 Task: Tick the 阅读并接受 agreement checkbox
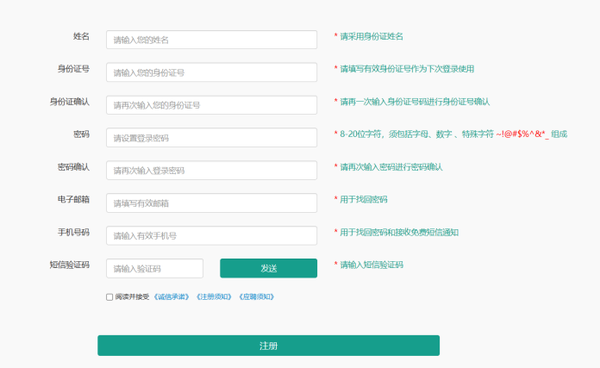pos(109,297)
